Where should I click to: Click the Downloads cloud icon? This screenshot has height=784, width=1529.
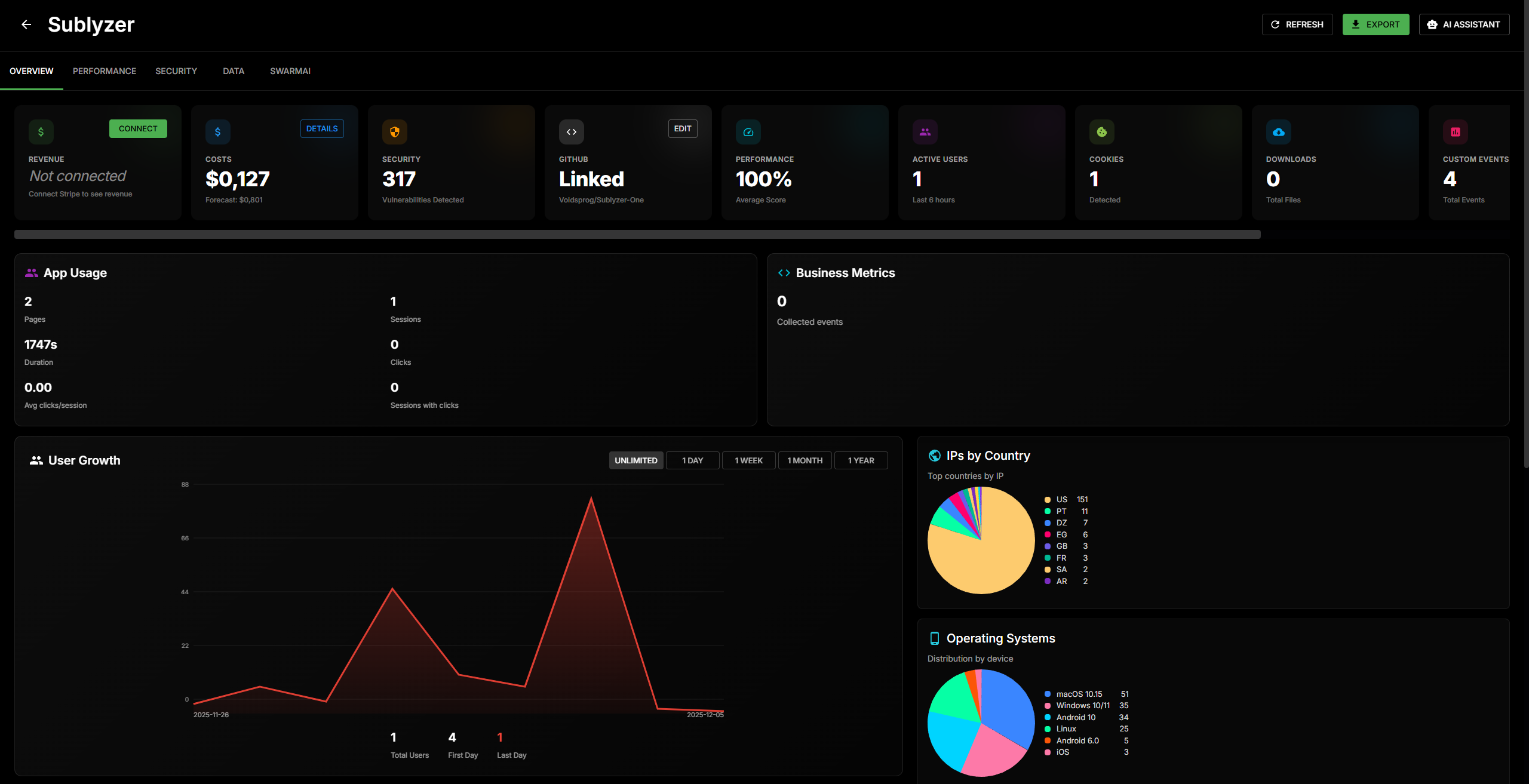(1278, 132)
